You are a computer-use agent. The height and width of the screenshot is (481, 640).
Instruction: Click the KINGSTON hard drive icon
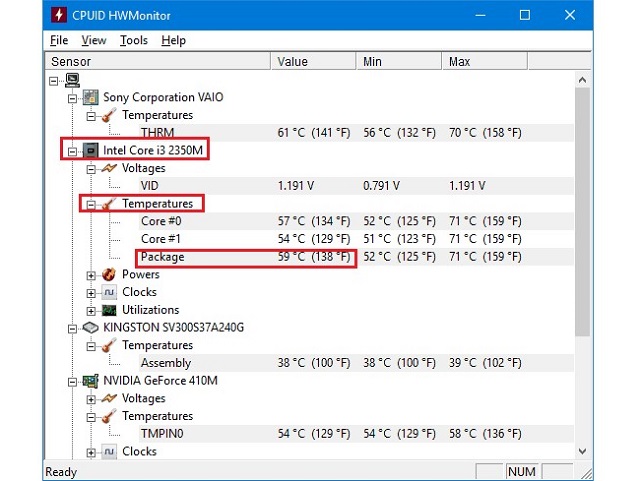[x=91, y=327]
